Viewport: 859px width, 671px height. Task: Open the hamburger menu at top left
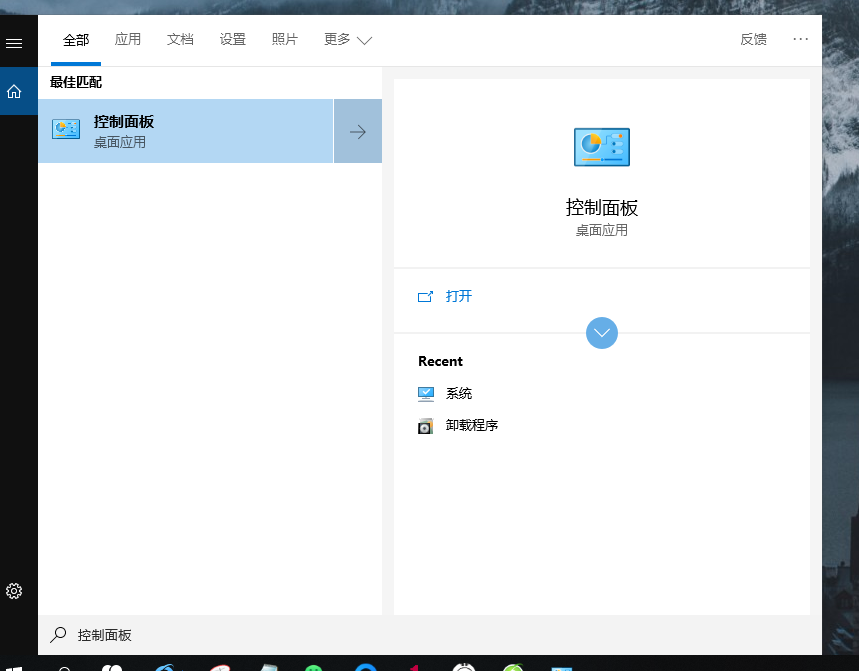(14, 42)
